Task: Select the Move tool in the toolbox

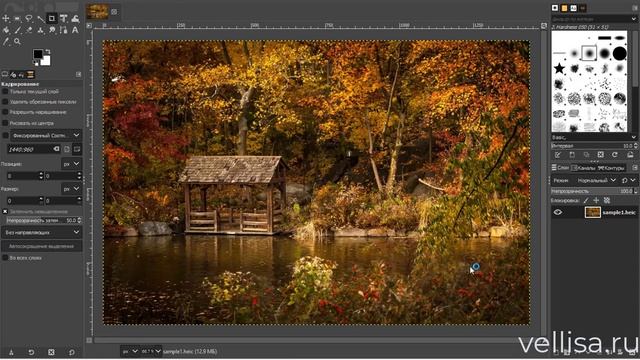Action: coord(6,18)
